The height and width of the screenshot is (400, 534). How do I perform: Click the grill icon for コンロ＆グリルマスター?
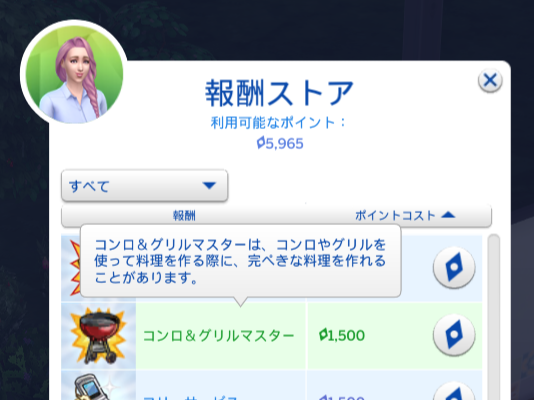pyautogui.click(x=99, y=336)
